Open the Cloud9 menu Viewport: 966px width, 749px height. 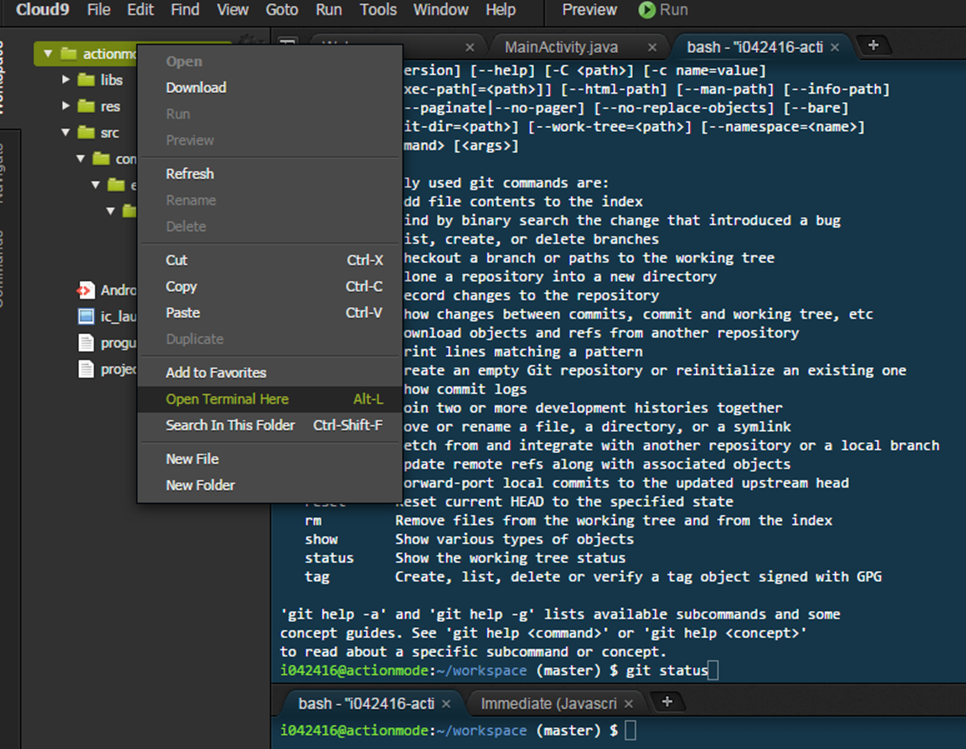click(42, 10)
